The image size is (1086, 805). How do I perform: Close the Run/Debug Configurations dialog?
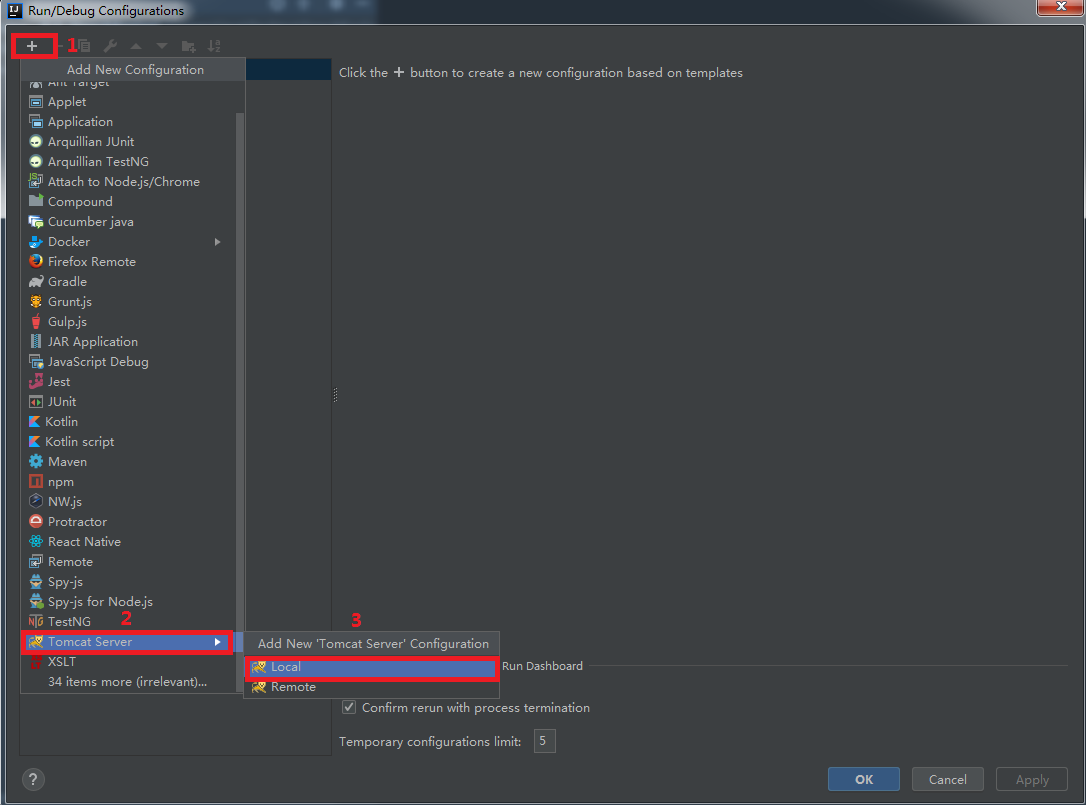click(1060, 6)
